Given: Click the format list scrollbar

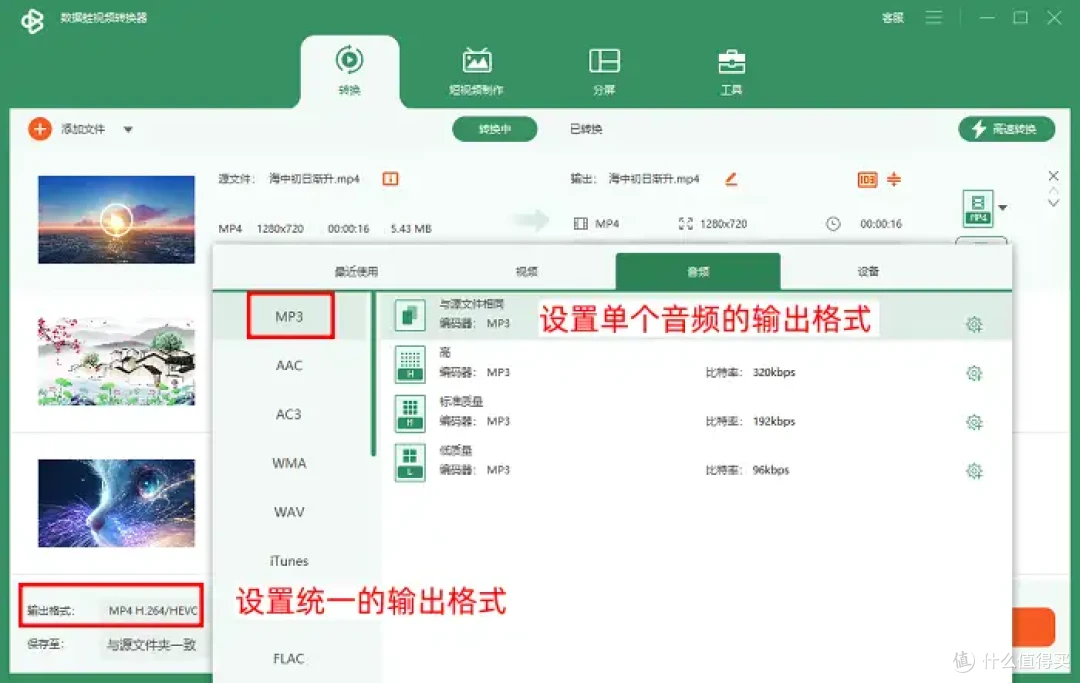Looking at the screenshot, I should [x=373, y=375].
